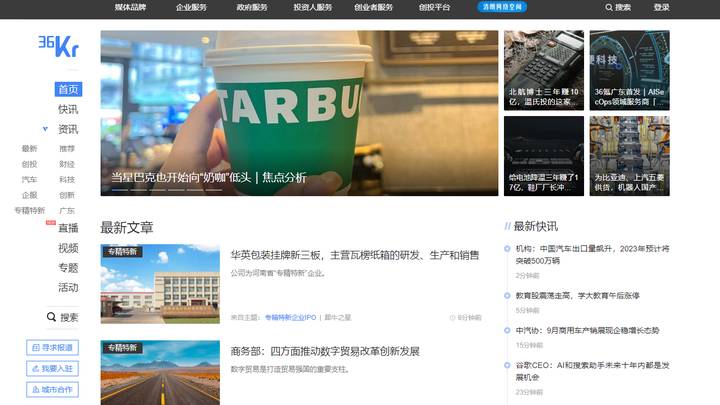Screen dimensions: 720x405
Task: Open newsflash 中汽协：9月商用车产销
Action: (587, 330)
